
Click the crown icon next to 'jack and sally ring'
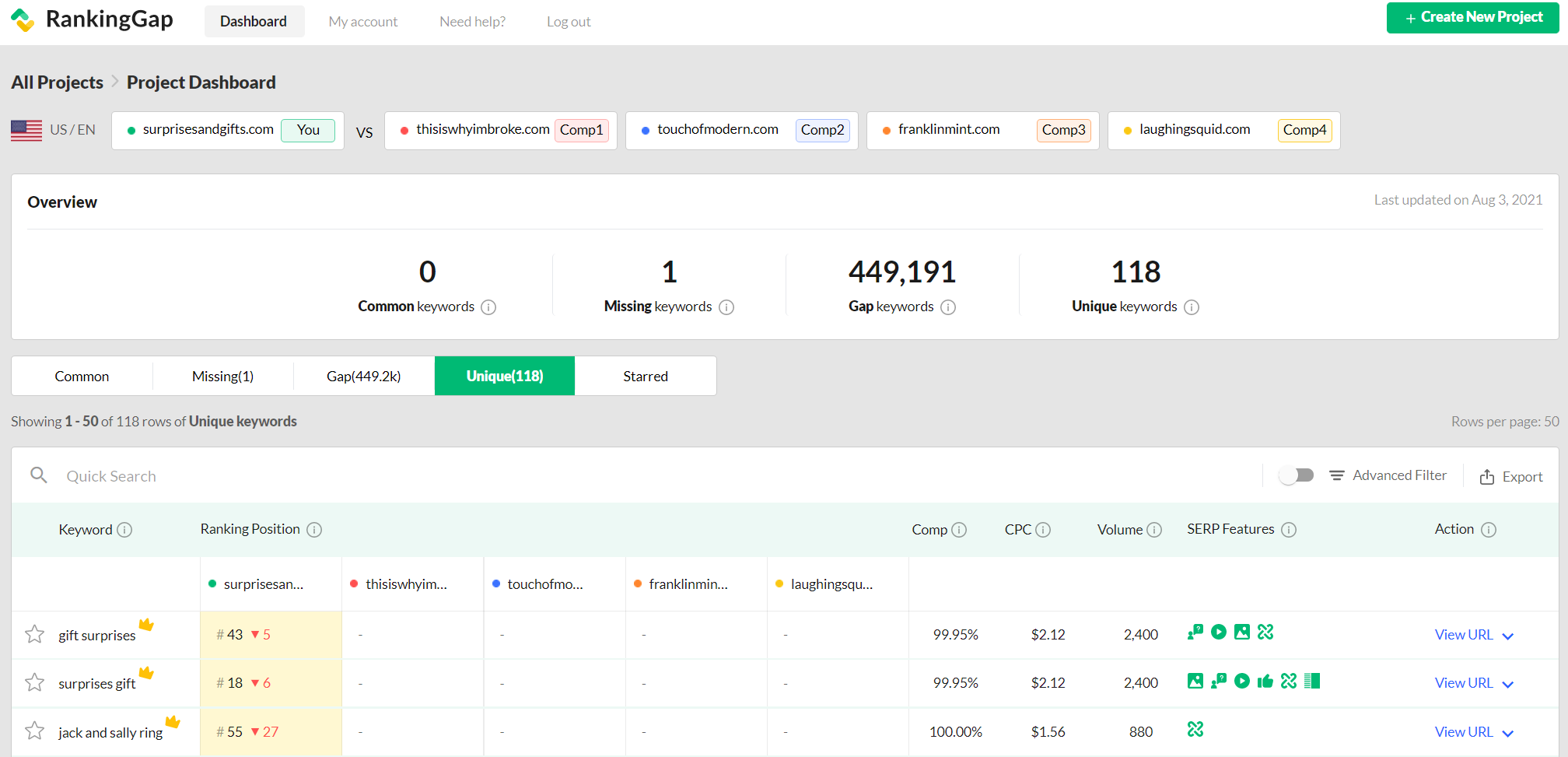173,721
